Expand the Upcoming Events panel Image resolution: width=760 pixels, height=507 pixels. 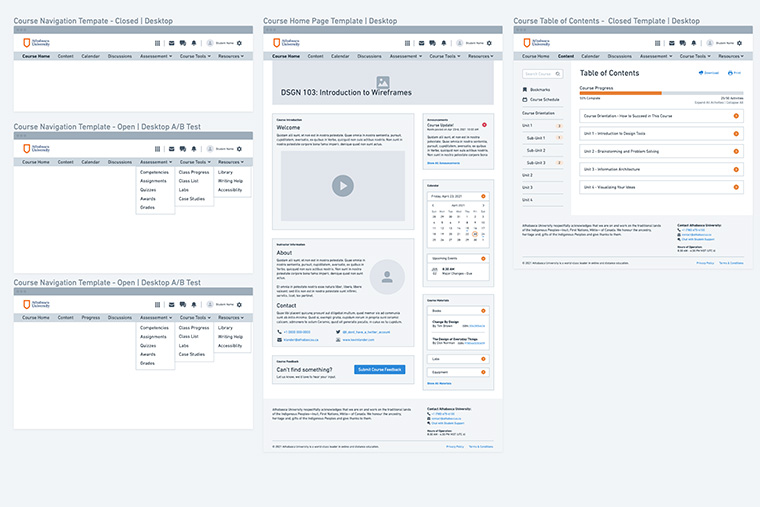click(x=484, y=258)
